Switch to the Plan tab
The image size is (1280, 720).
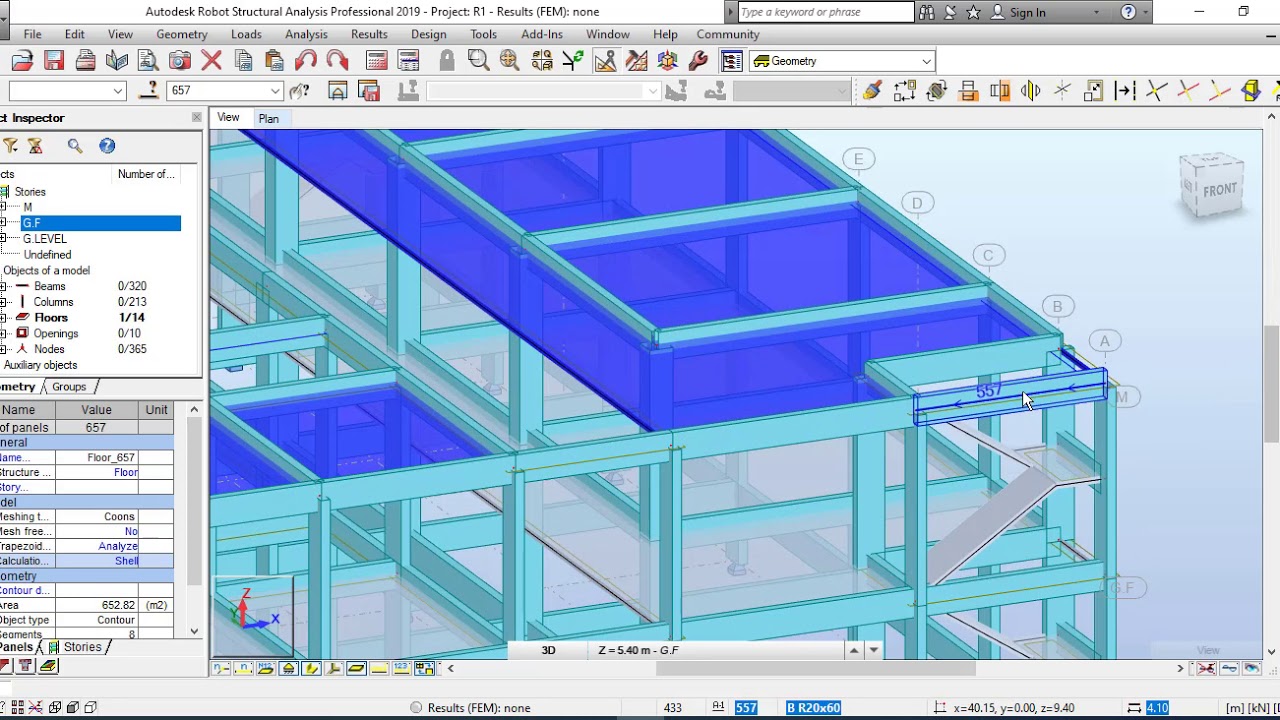268,119
